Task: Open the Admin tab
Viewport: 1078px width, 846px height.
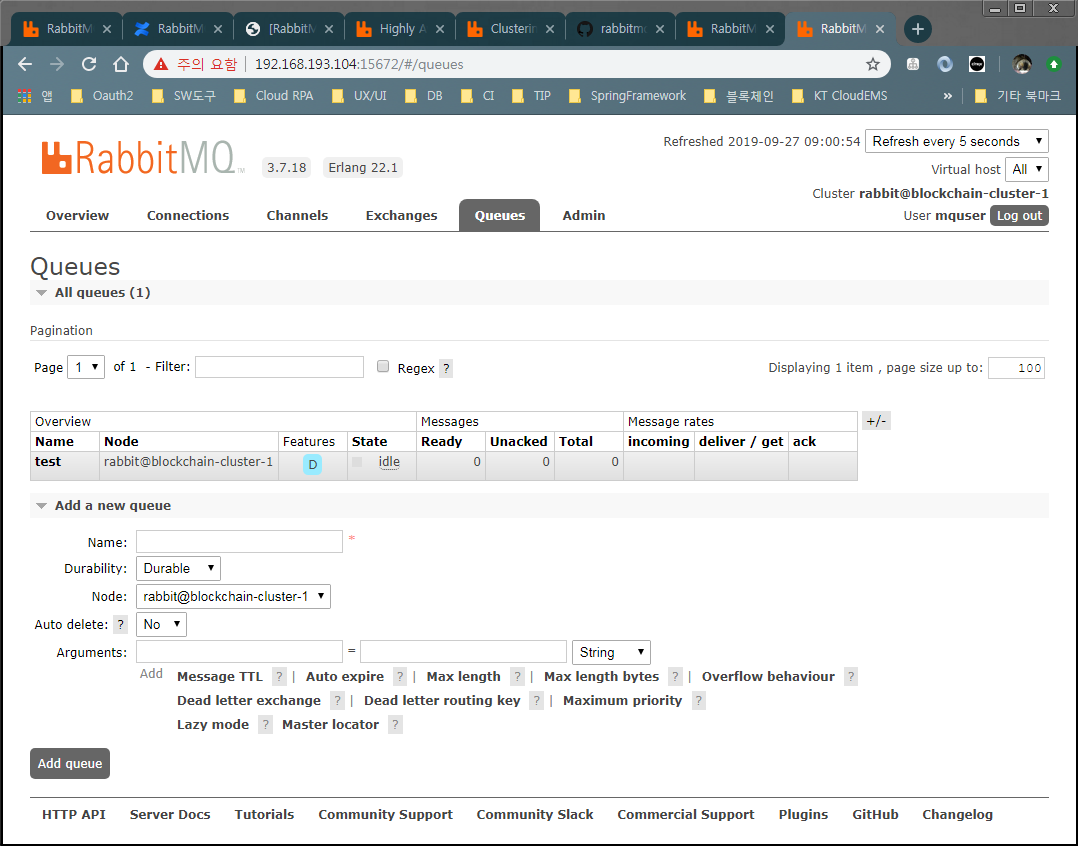Action: tap(584, 216)
